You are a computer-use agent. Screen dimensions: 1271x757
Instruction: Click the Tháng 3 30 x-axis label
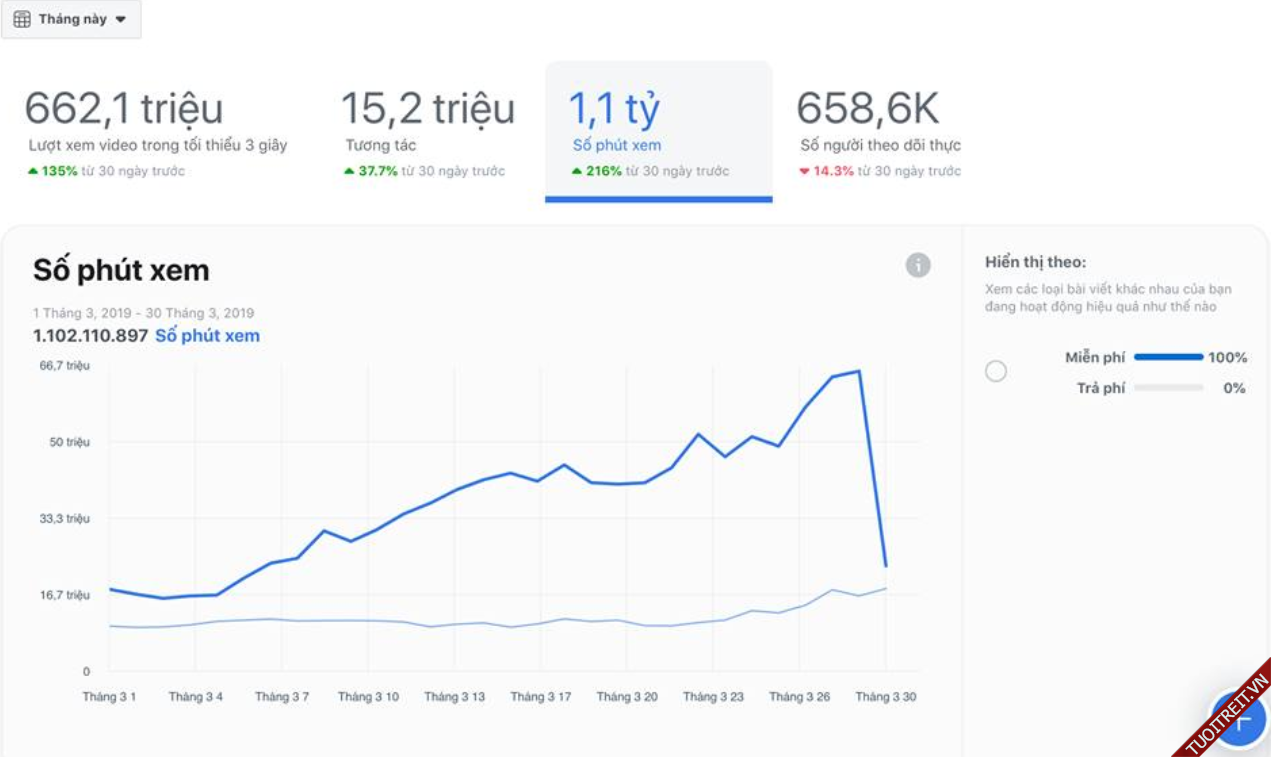click(885, 697)
